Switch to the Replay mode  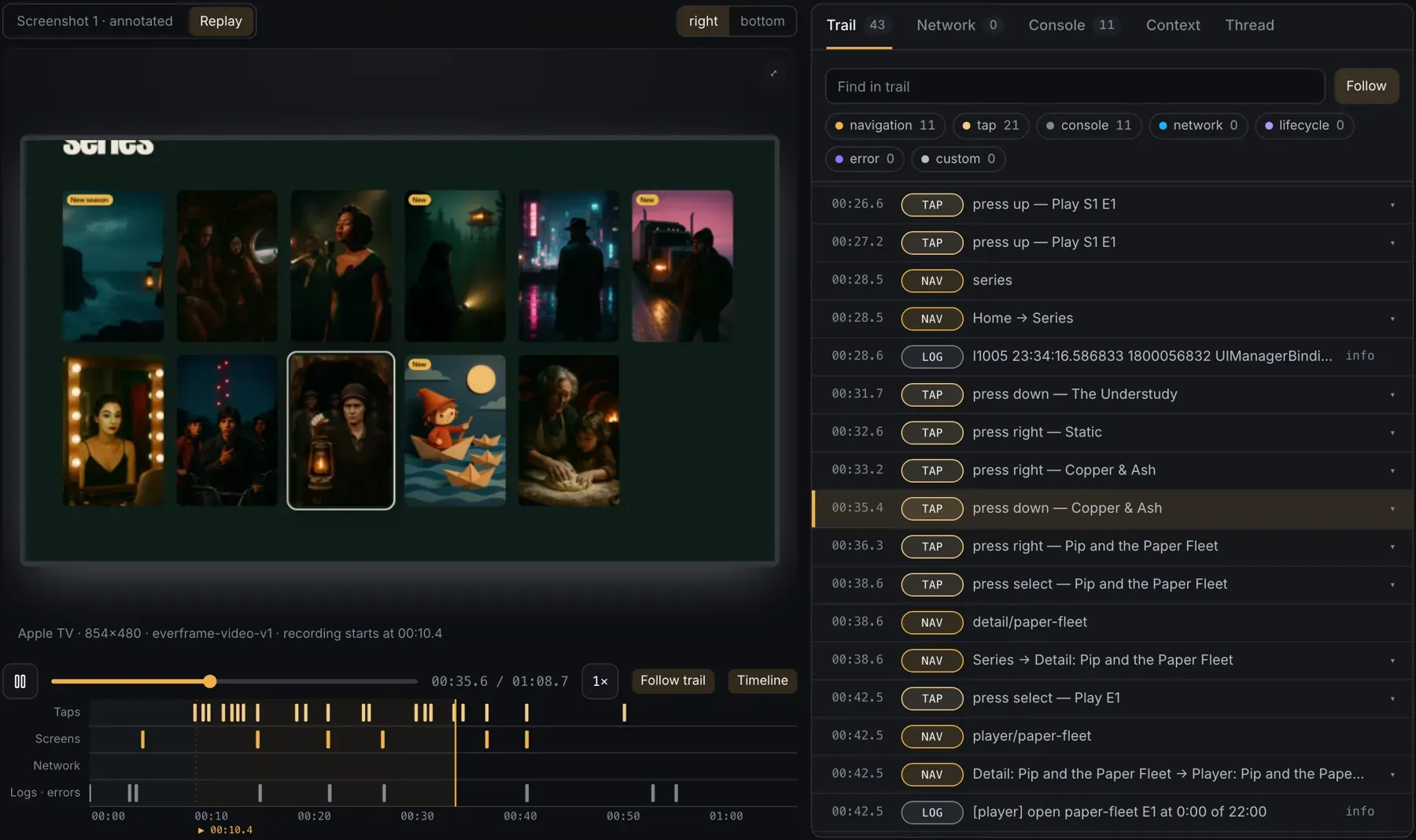[221, 21]
